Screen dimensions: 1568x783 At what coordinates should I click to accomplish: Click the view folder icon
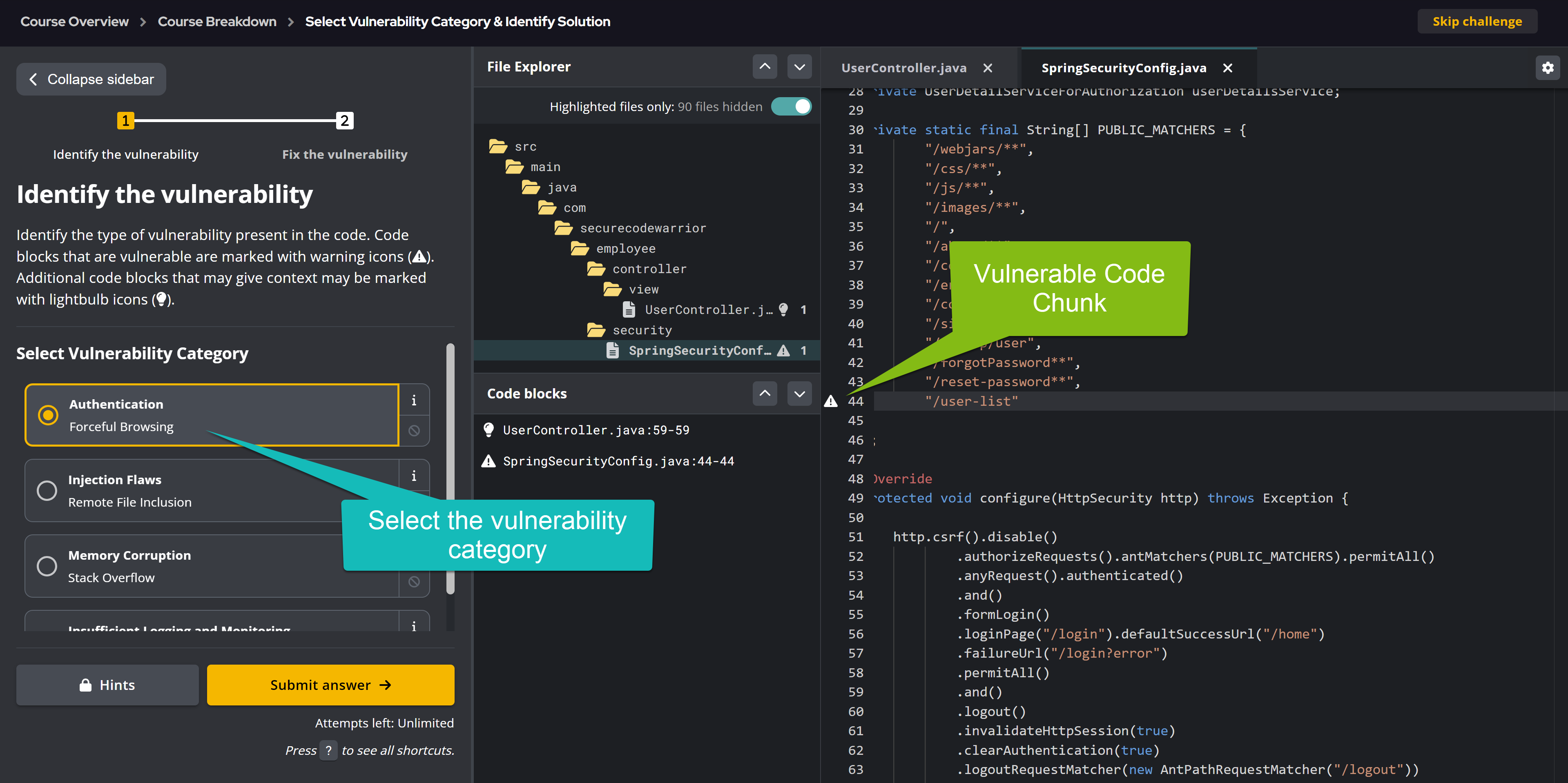click(612, 289)
